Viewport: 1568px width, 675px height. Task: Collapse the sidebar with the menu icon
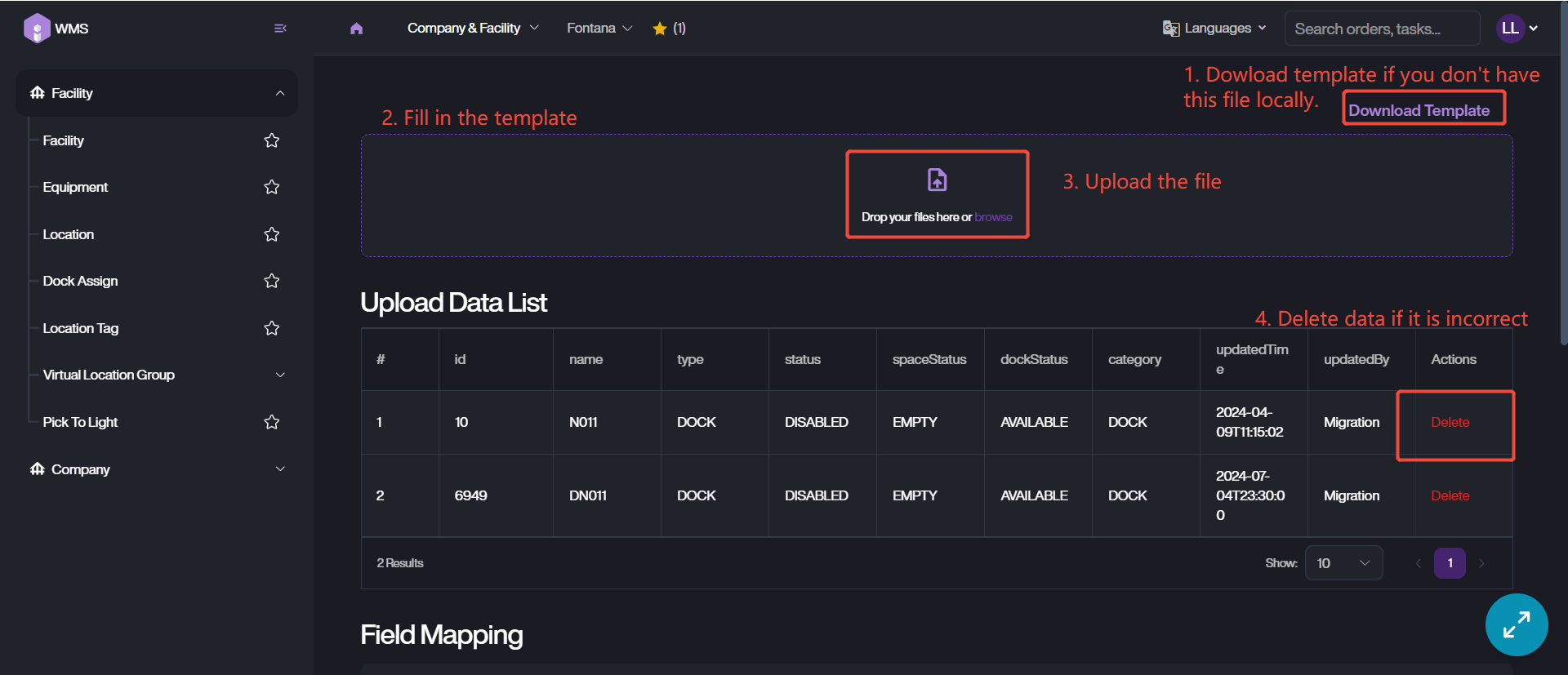point(280,29)
